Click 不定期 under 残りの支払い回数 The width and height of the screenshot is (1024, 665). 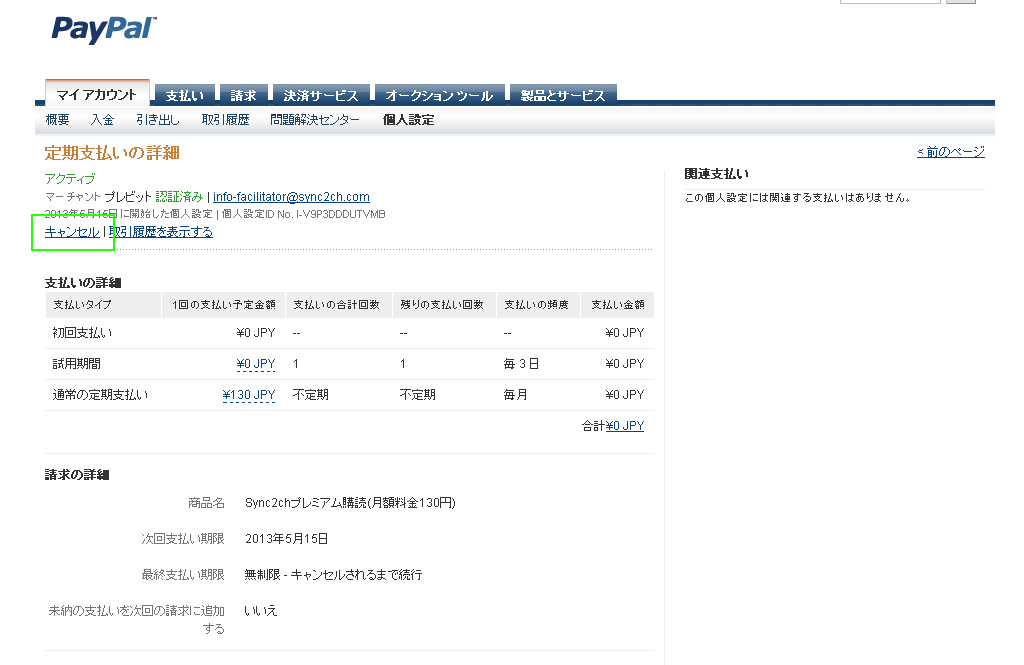point(418,395)
